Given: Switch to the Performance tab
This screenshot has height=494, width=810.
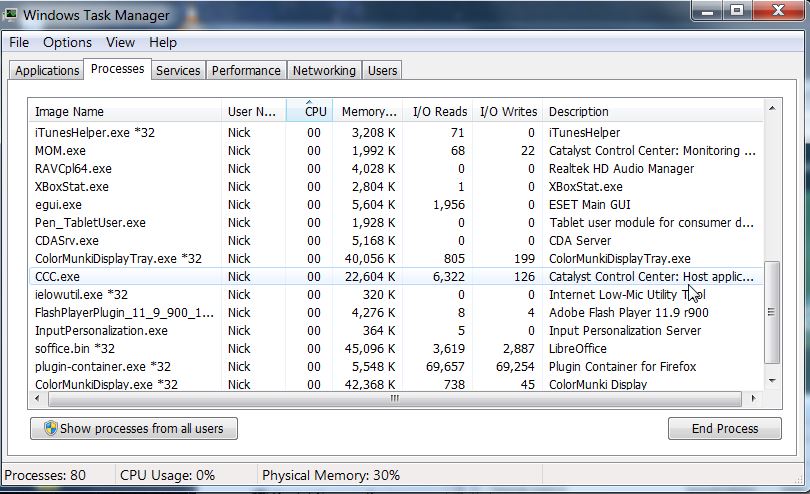Looking at the screenshot, I should tap(246, 70).
